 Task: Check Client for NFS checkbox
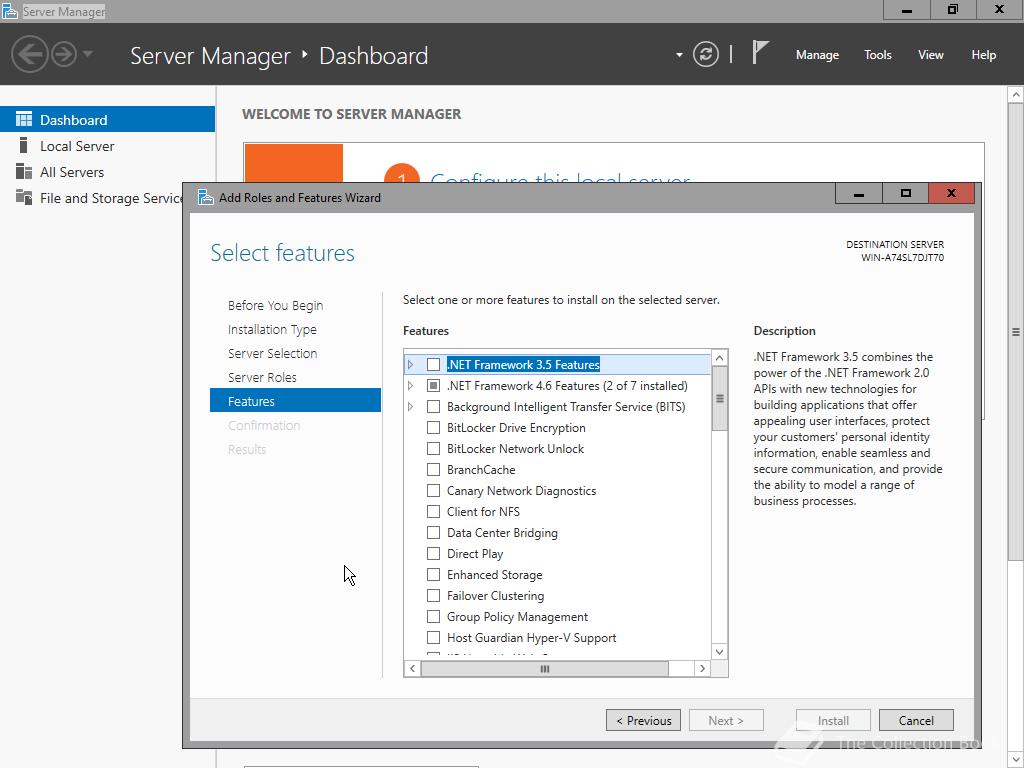[x=433, y=511]
